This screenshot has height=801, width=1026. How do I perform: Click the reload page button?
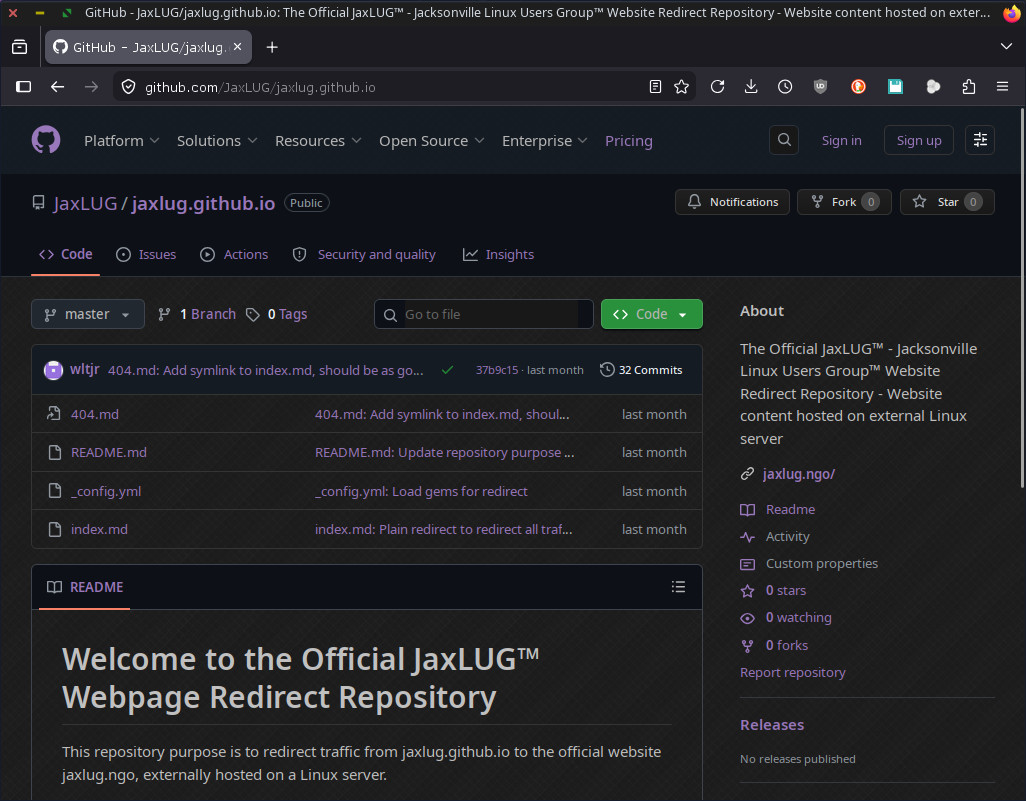[x=717, y=87]
